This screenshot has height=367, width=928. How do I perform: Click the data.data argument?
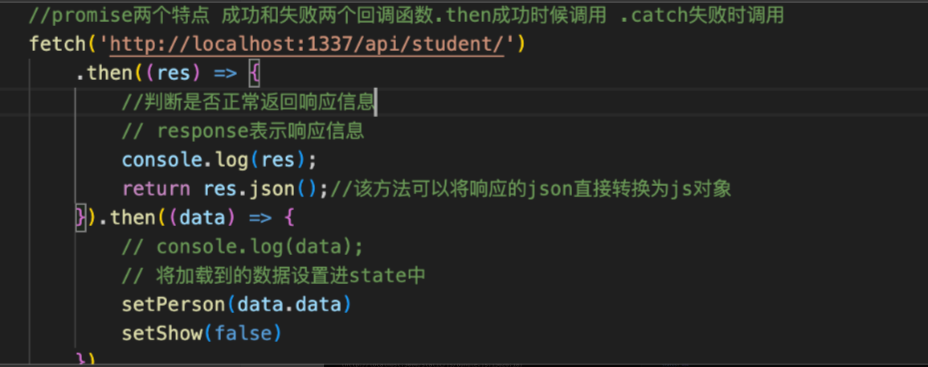tap(288, 305)
